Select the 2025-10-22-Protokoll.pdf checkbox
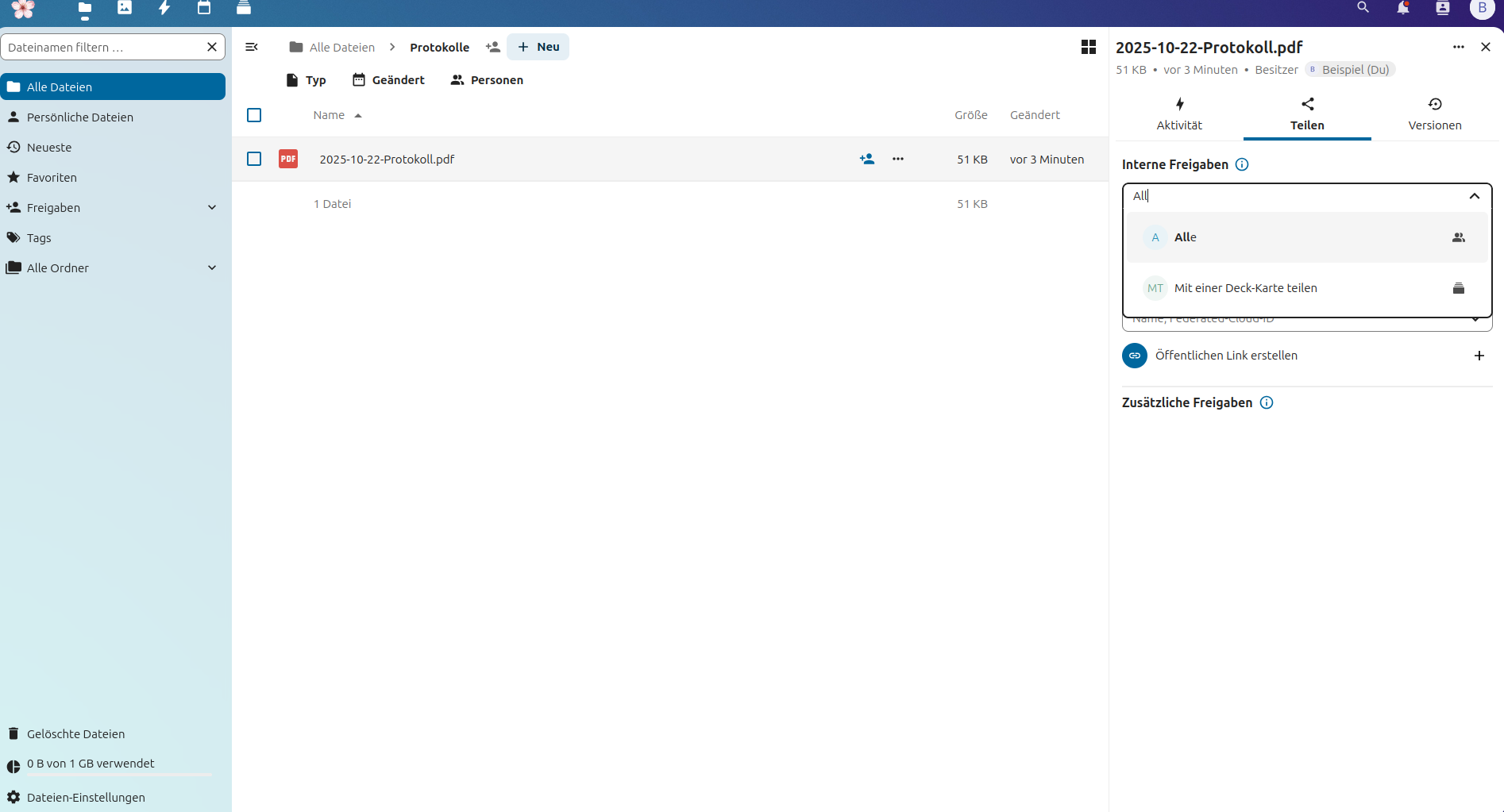1504x812 pixels. (254, 159)
